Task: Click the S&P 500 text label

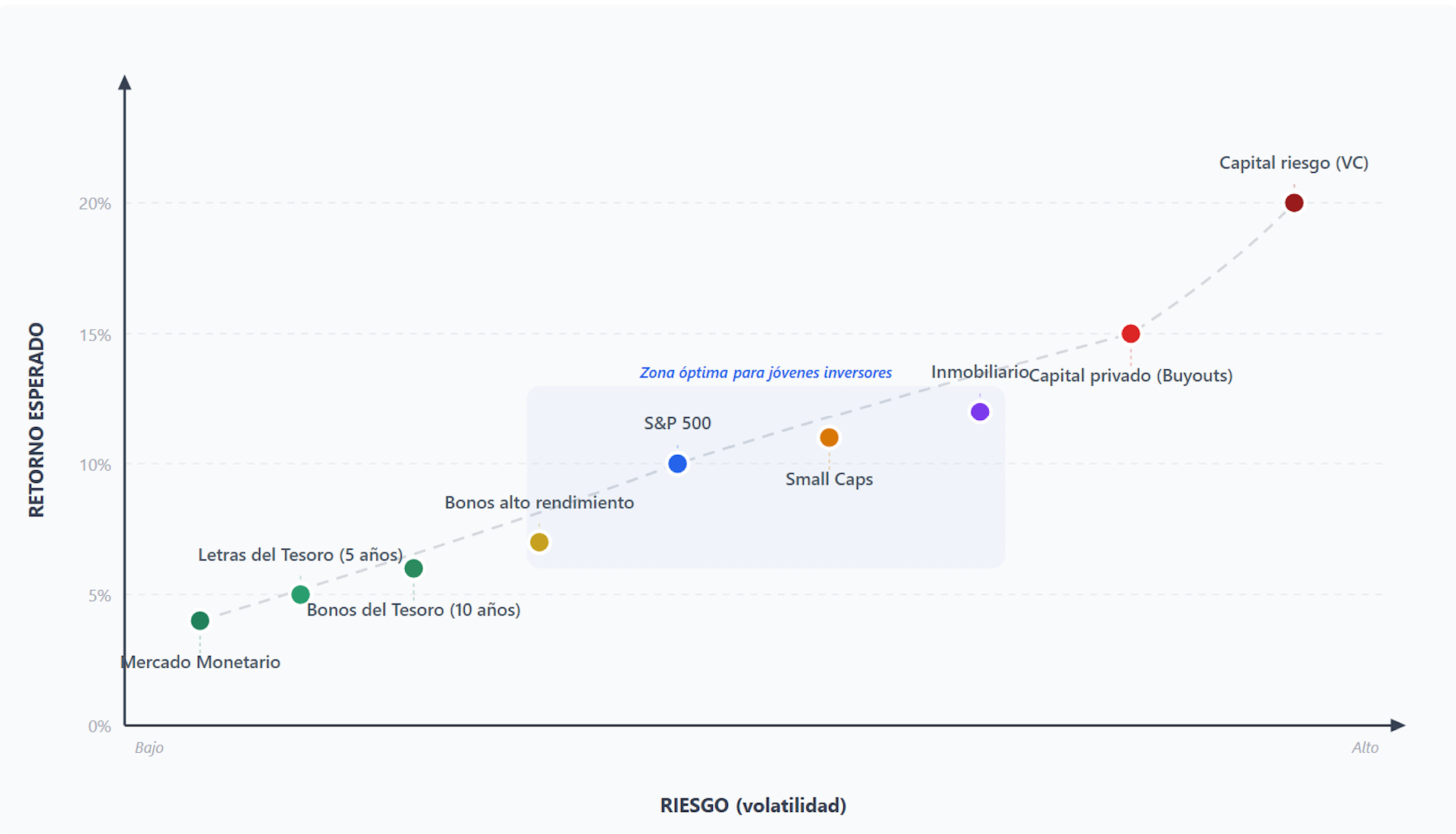Action: point(677,423)
